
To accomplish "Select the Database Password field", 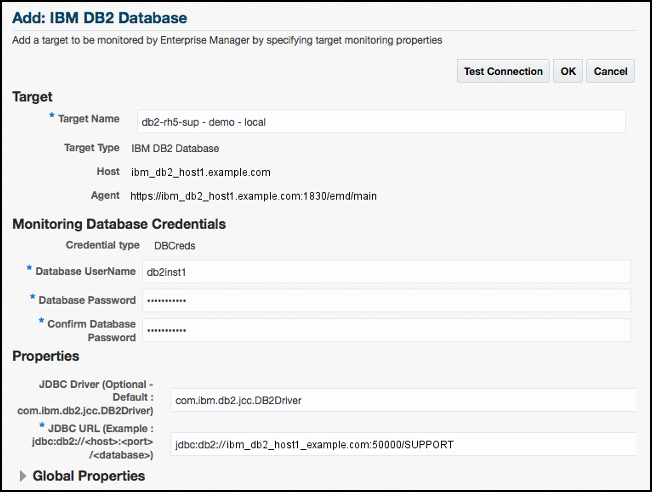I will (x=386, y=300).
